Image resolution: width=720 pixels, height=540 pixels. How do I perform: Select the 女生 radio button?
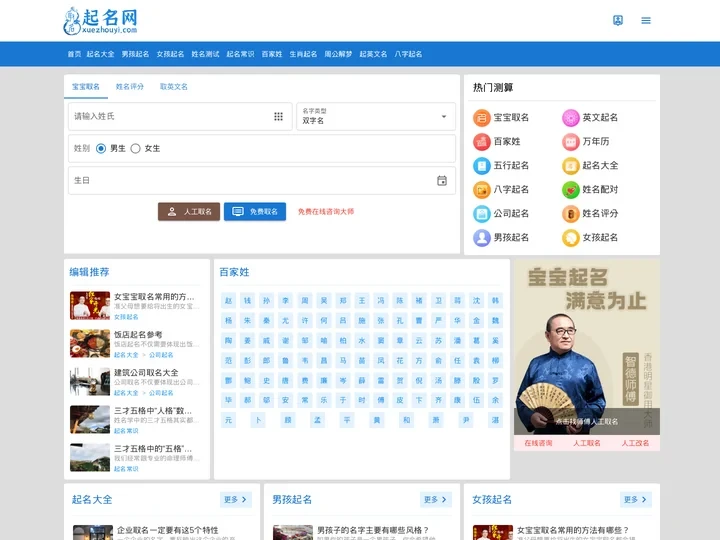pos(135,148)
